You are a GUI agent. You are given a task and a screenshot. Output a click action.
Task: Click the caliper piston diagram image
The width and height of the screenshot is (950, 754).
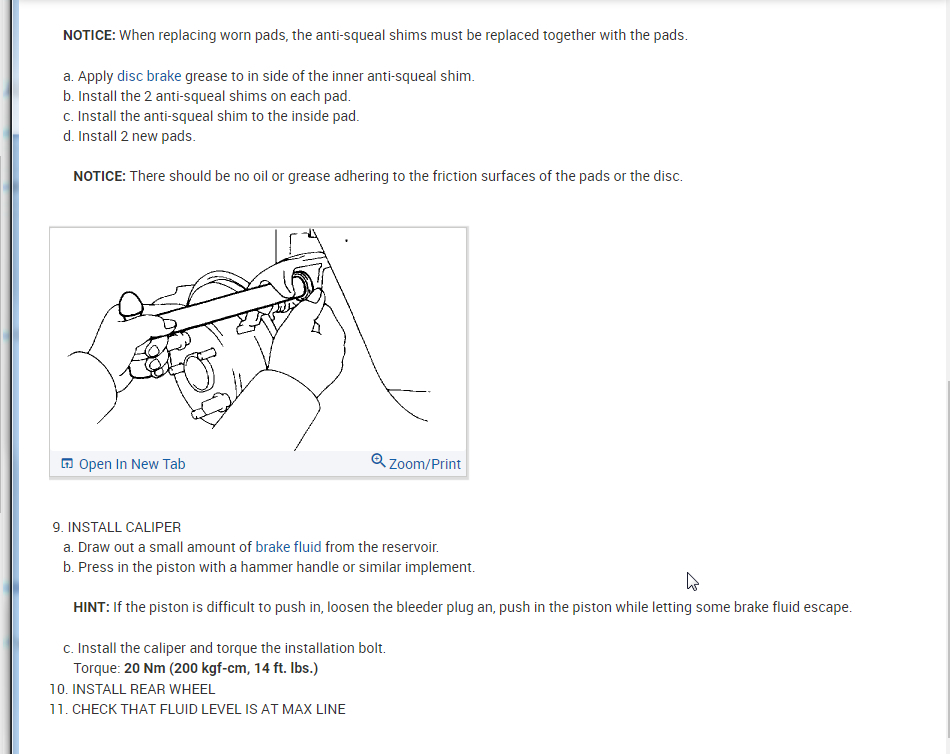coord(259,339)
